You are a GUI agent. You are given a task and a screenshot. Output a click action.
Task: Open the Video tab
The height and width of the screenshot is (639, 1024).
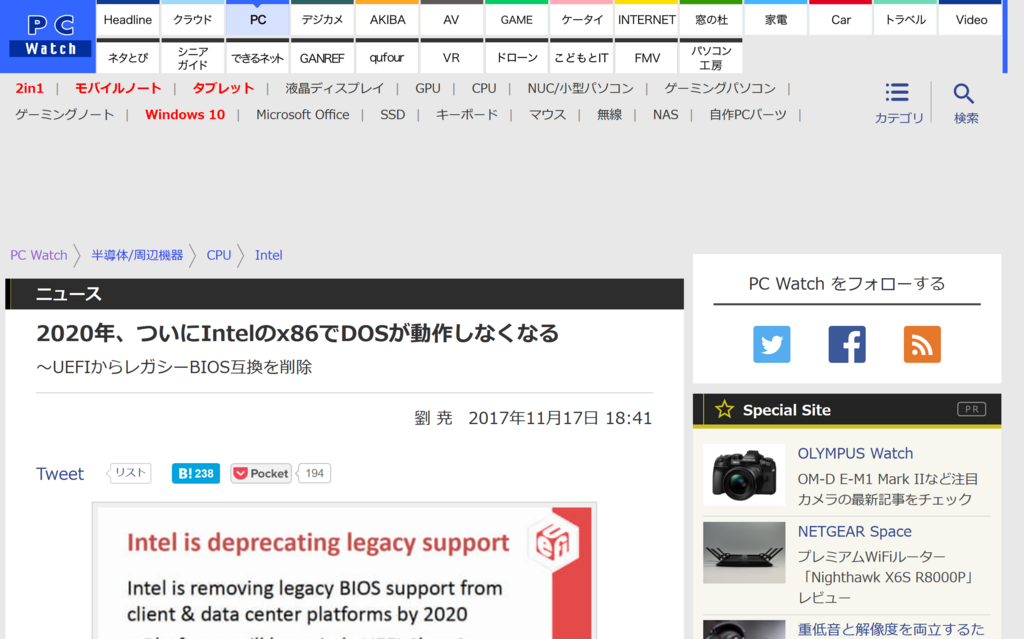pyautogui.click(x=971, y=20)
